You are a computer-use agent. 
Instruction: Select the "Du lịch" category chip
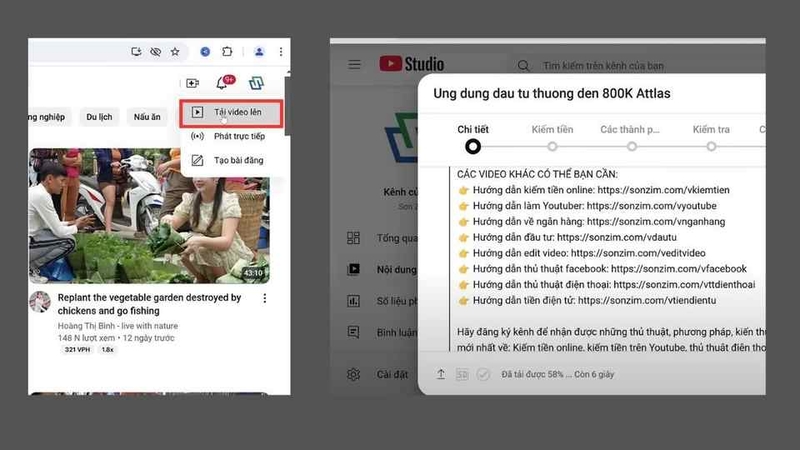coord(99,117)
